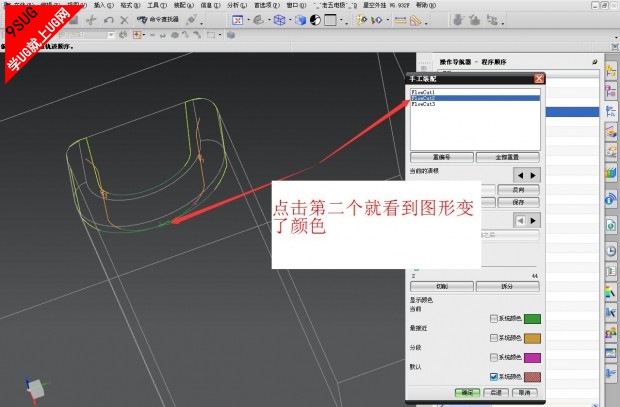The height and width of the screenshot is (407, 620).
Task: Click the 后退 back button
Action: point(496,392)
